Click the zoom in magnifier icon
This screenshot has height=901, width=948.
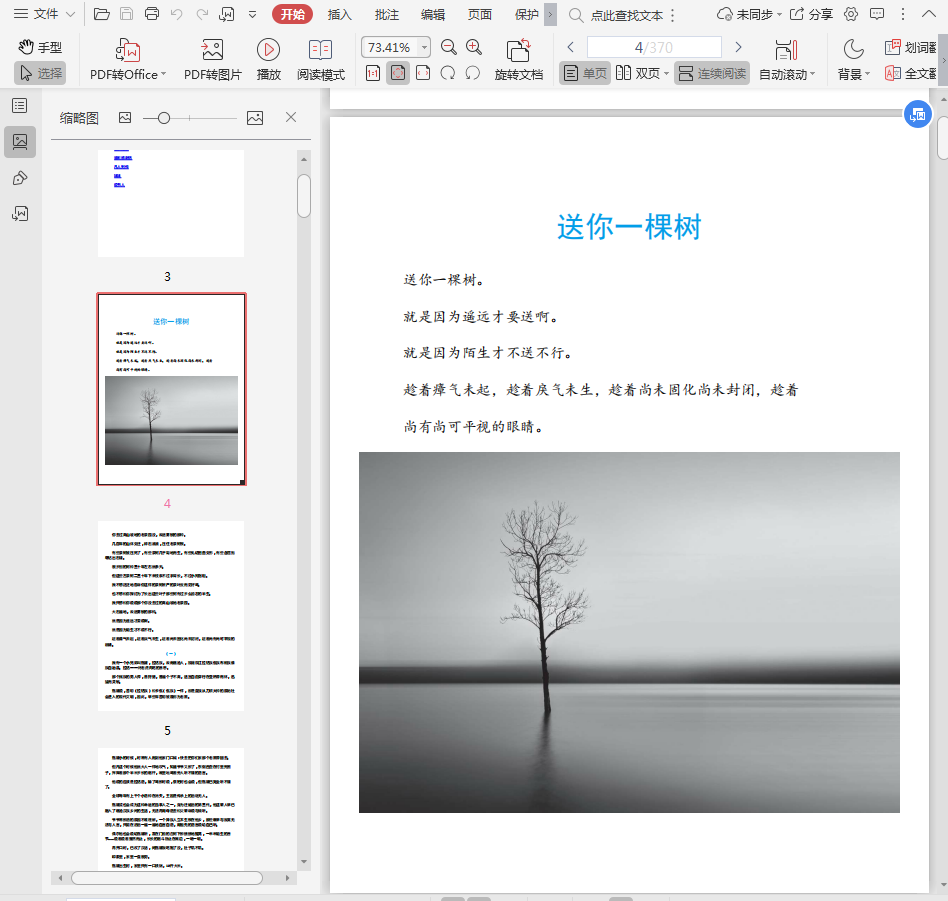pos(474,47)
